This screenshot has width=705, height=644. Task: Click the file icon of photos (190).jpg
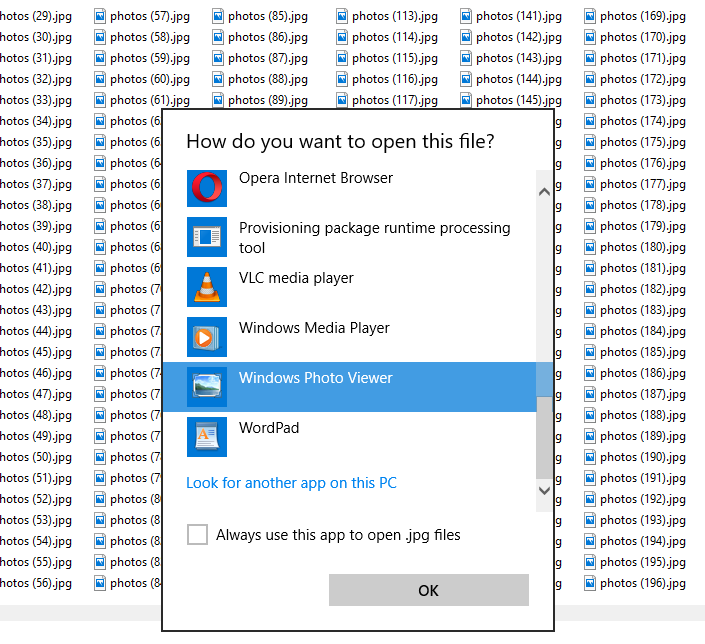click(590, 457)
